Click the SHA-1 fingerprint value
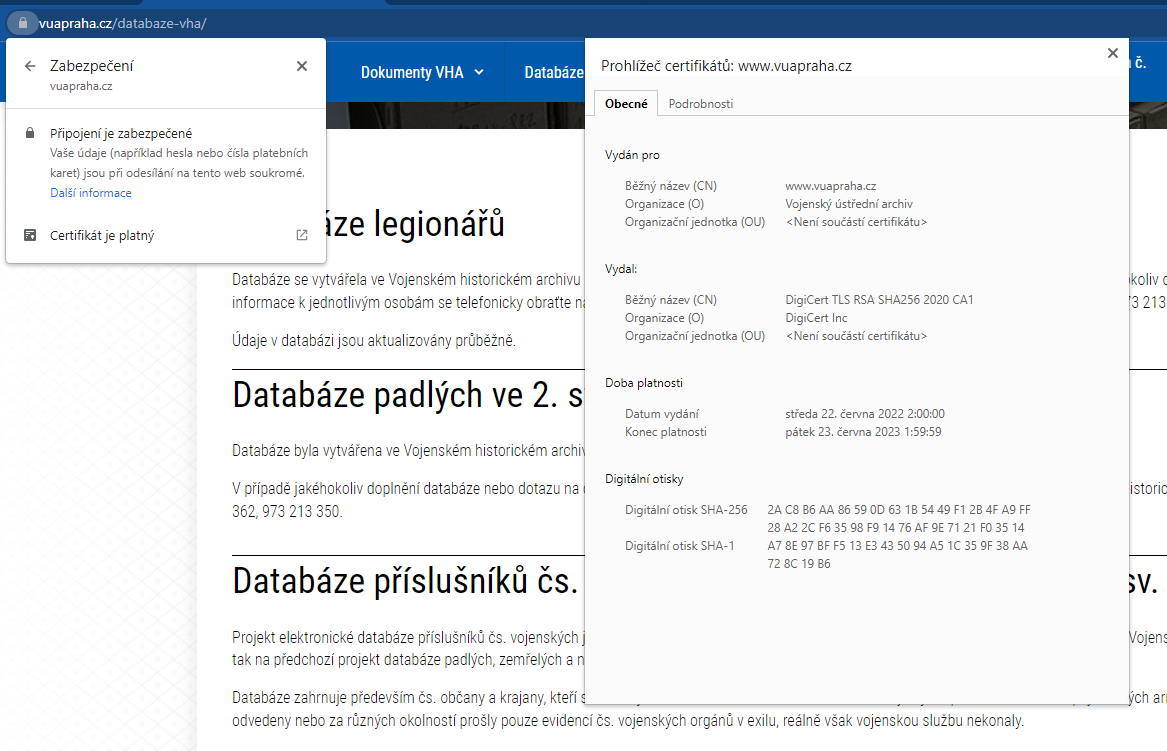The width and height of the screenshot is (1167, 751). click(897, 554)
